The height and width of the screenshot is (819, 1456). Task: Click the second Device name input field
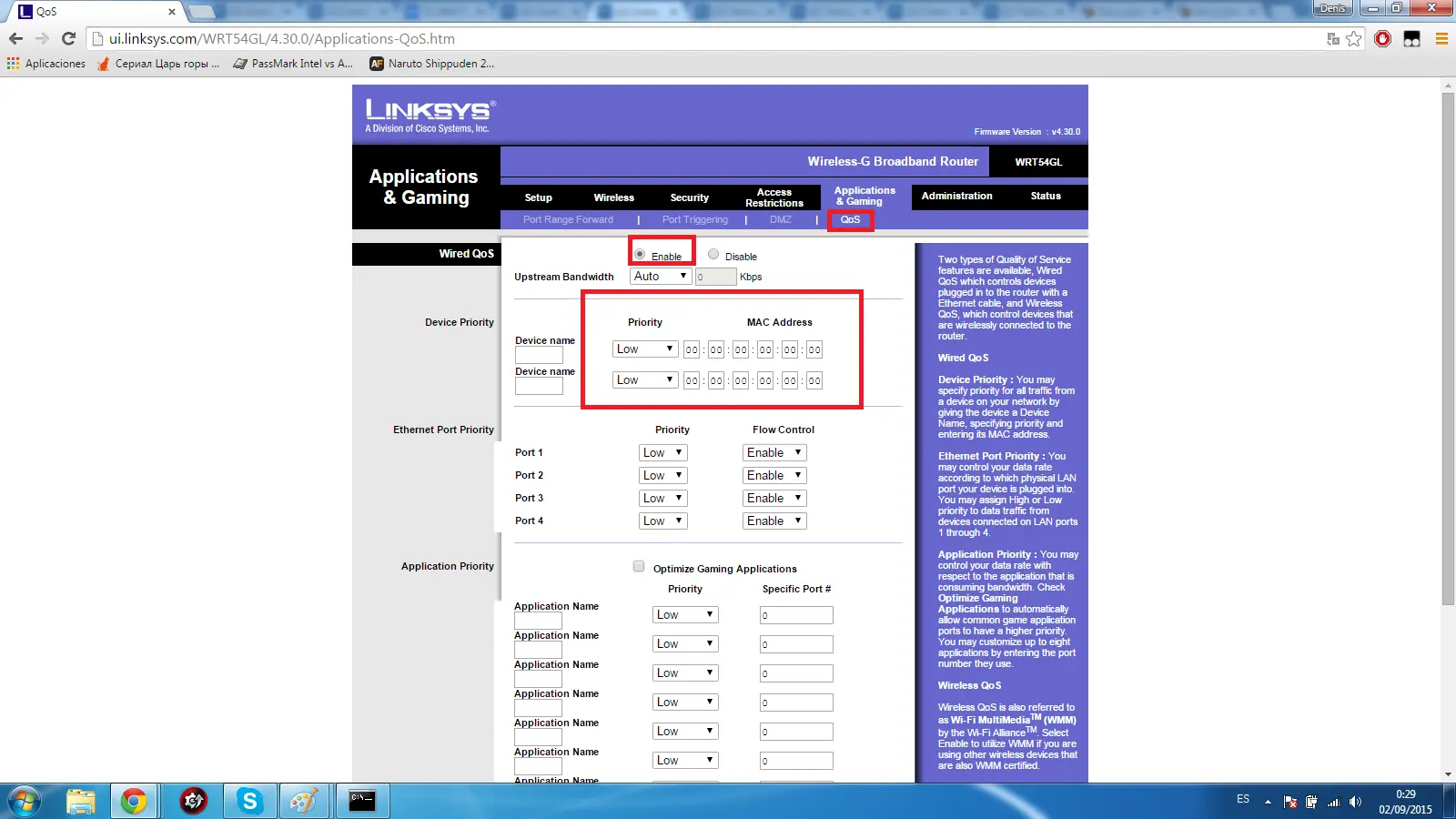tap(539, 386)
